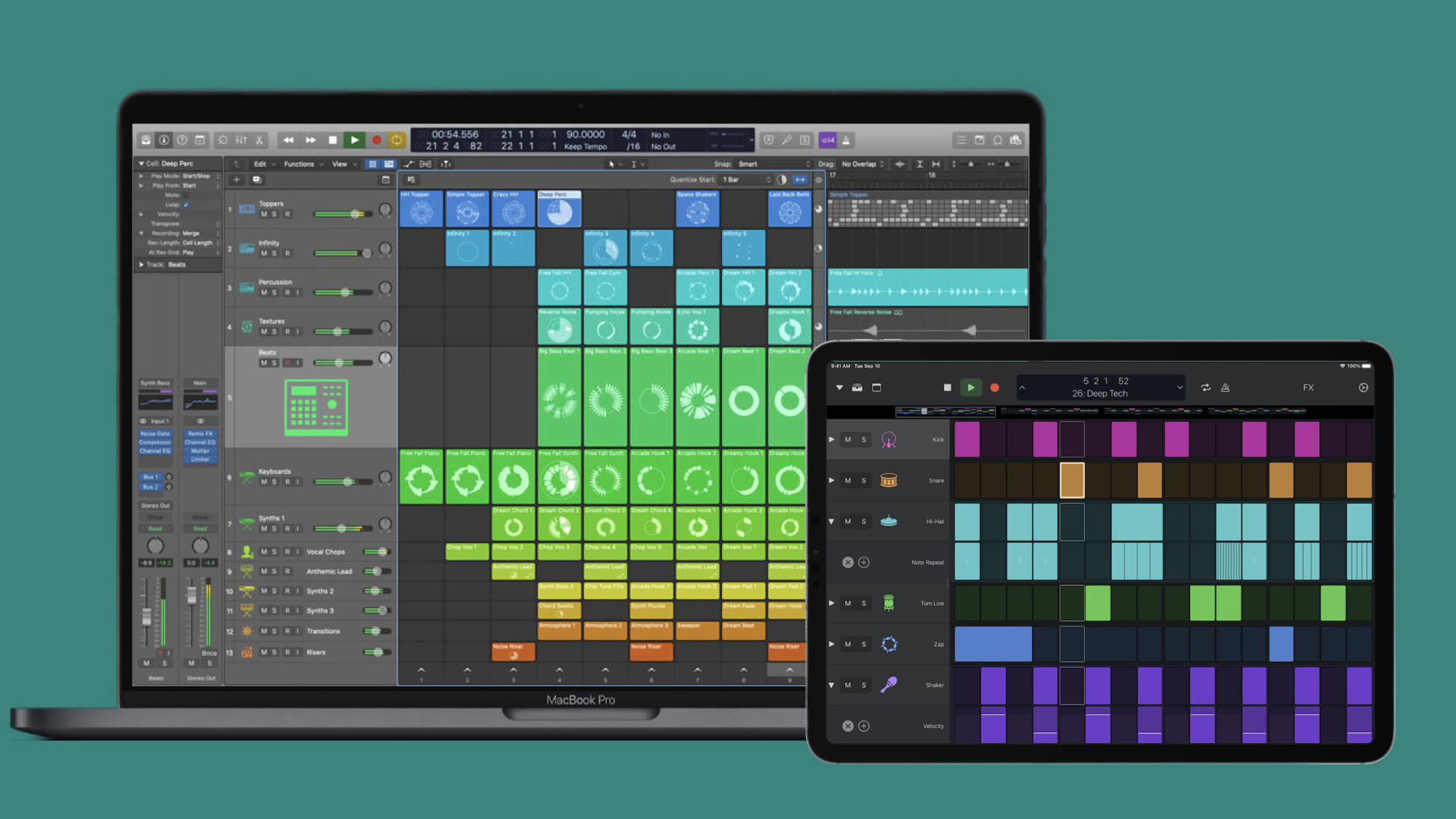Solo the Hi-Hat row on iPad
The image size is (1456, 819).
864,522
